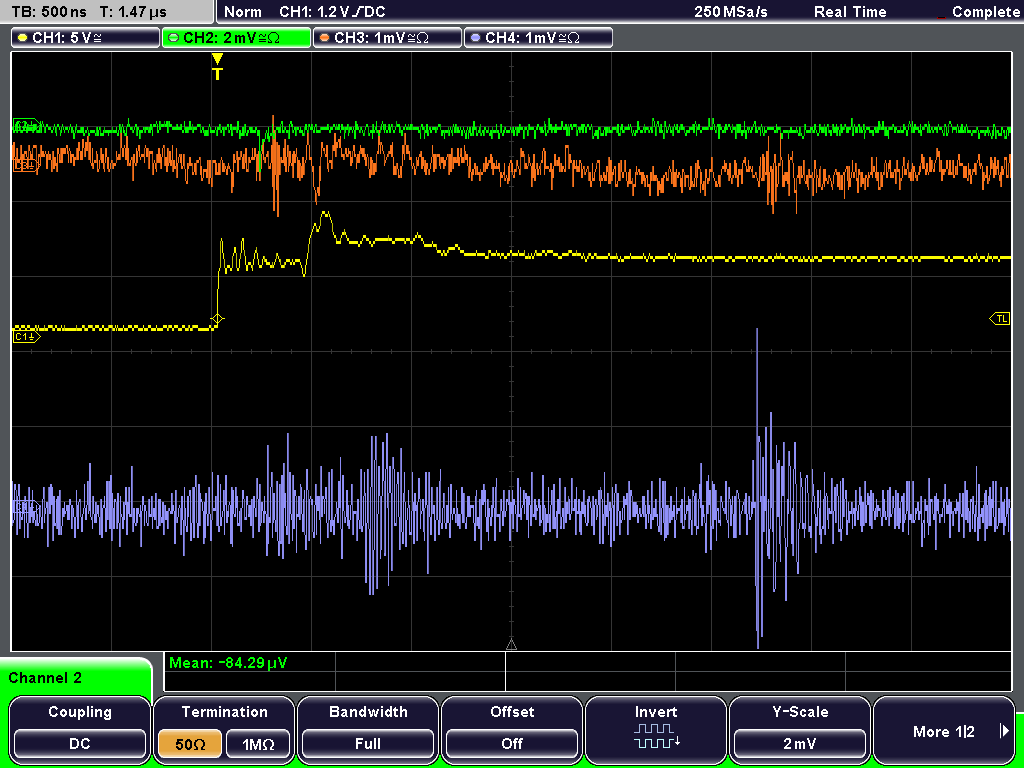This screenshot has height=768, width=1024.
Task: Click the T: 1.47 µs trigger offset readout
Action: tap(134, 12)
